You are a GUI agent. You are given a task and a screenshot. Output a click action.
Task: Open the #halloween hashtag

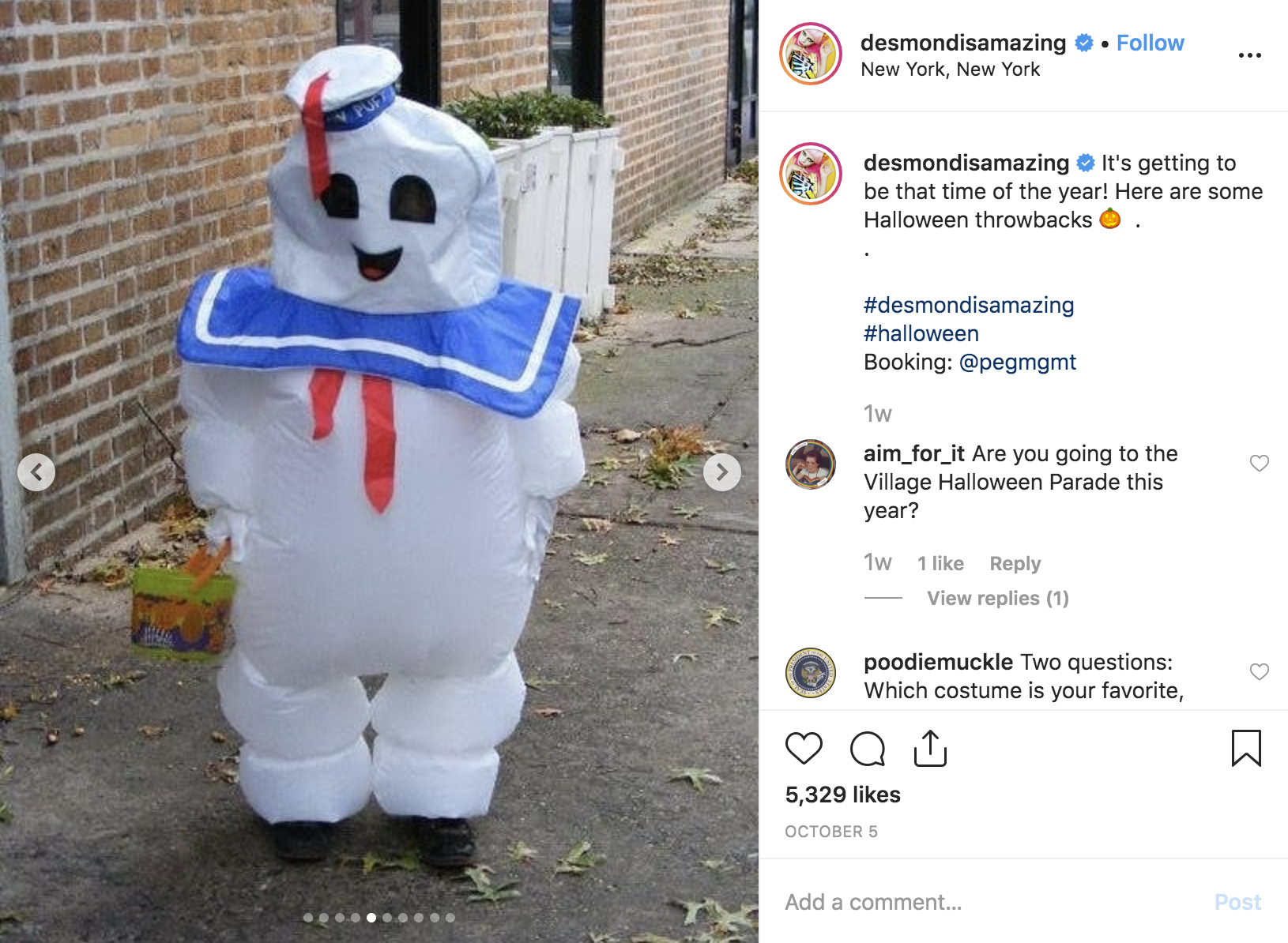click(x=921, y=333)
